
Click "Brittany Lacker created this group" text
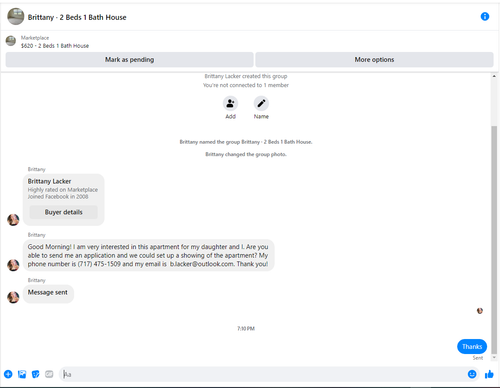click(x=246, y=76)
